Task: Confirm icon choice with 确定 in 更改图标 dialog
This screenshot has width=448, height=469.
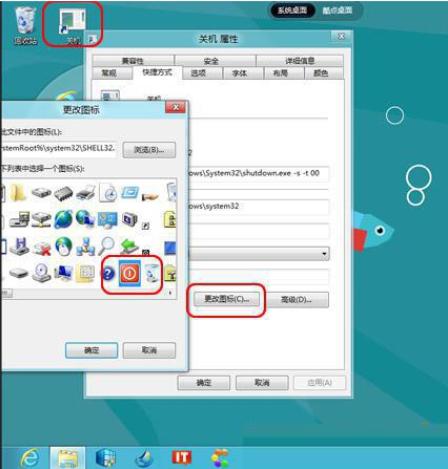Action: coord(91,350)
